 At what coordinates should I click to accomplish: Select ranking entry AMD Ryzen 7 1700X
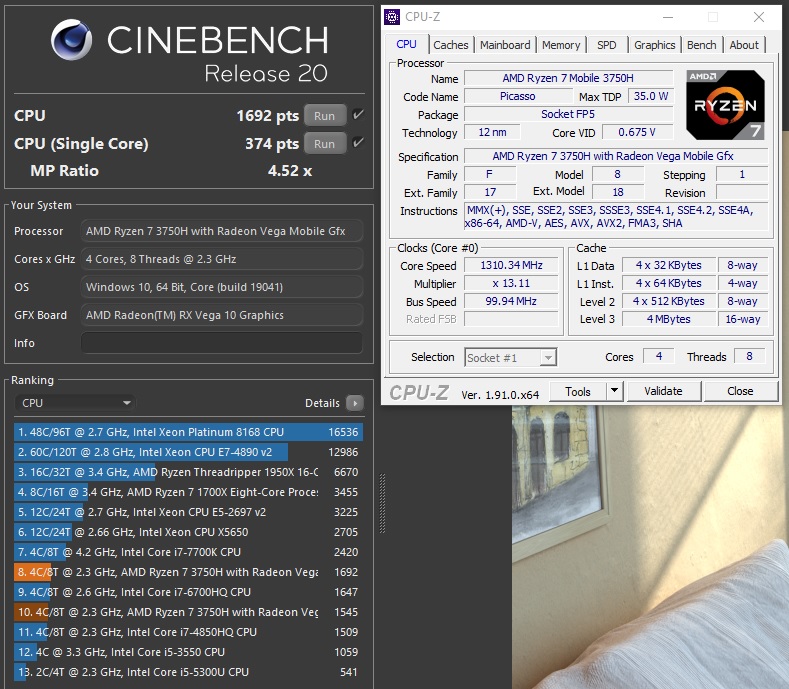tap(188, 492)
